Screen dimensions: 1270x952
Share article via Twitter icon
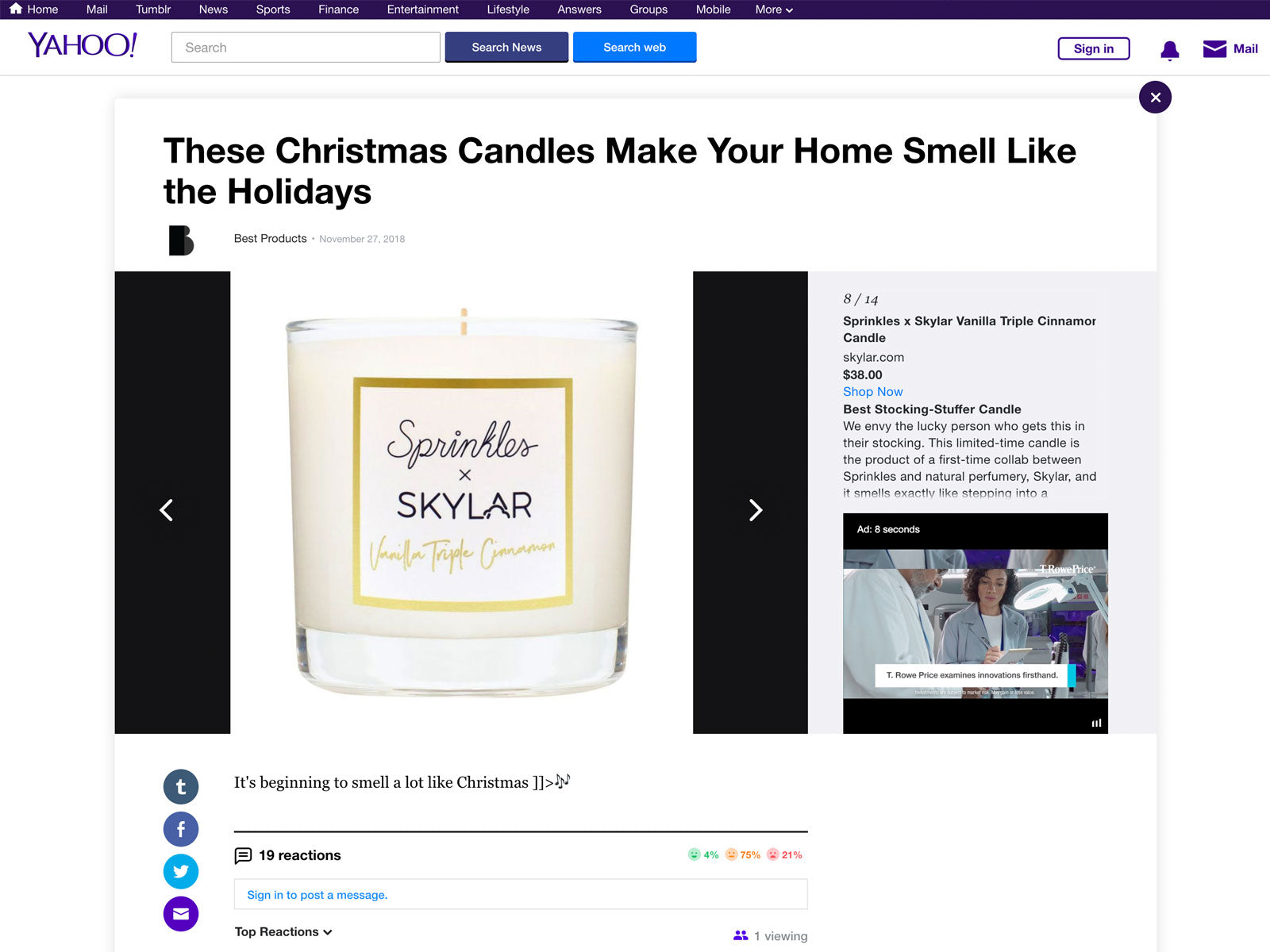coord(181,871)
